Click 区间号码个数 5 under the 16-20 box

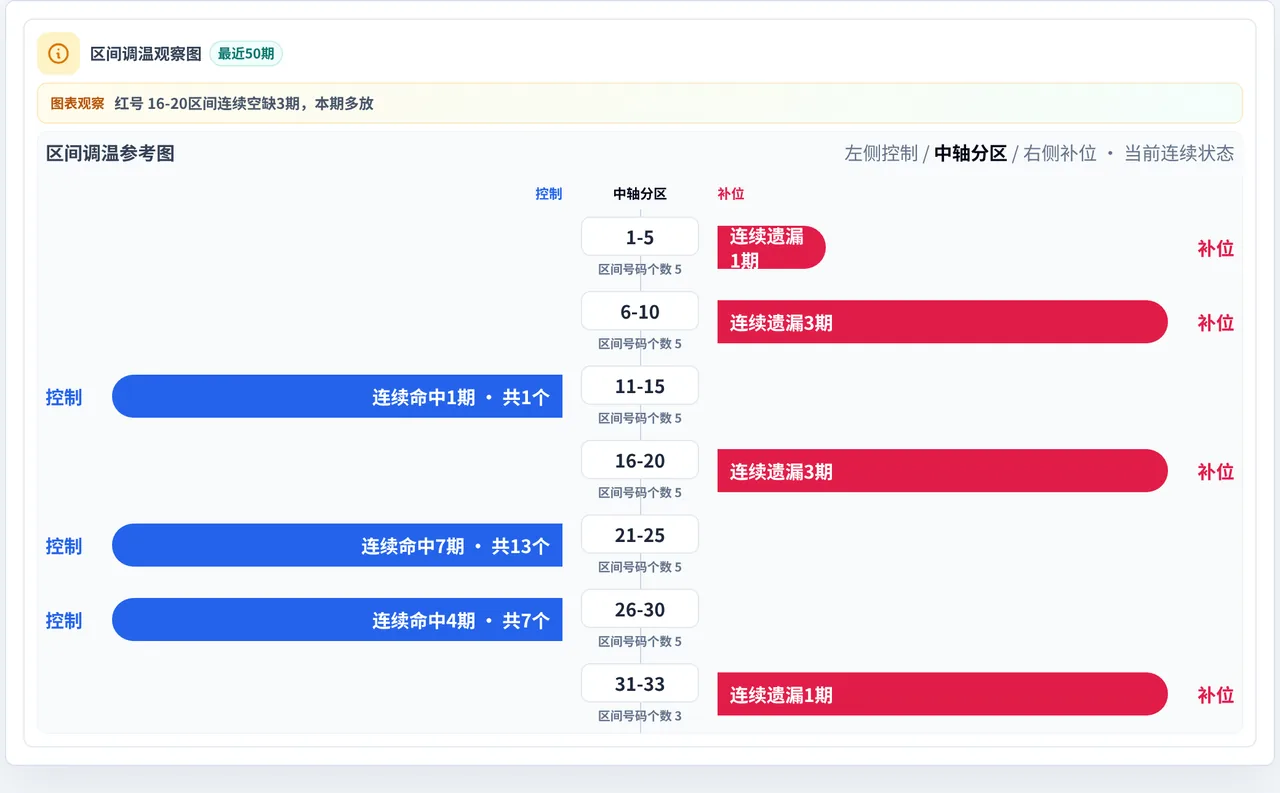pyautogui.click(x=640, y=492)
